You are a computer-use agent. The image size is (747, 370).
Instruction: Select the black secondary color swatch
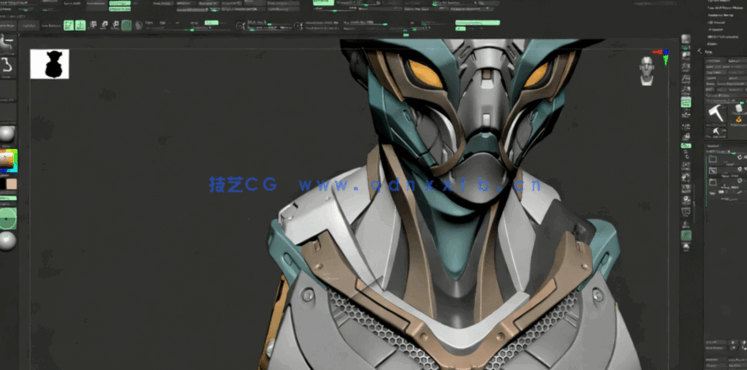tap(2, 184)
